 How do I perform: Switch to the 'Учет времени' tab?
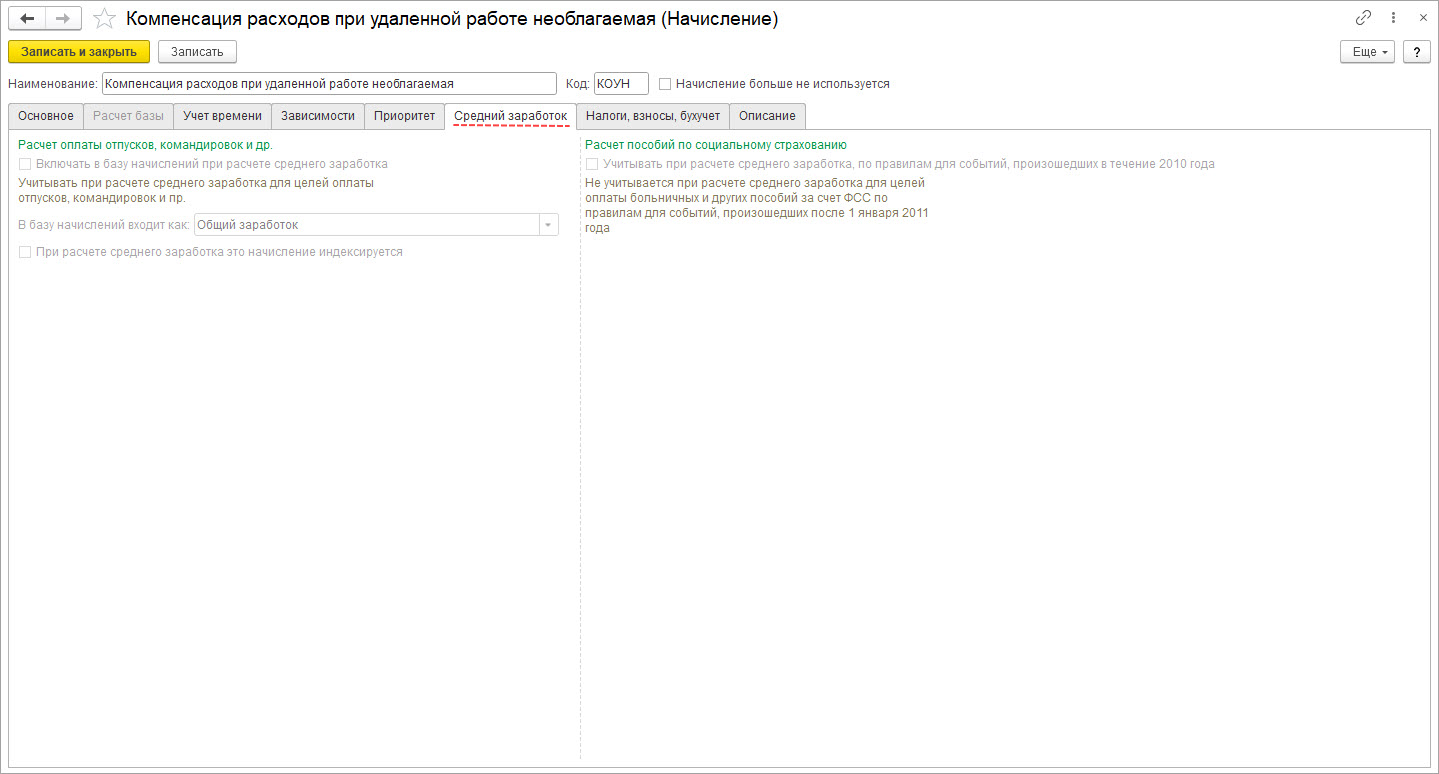pyautogui.click(x=222, y=116)
